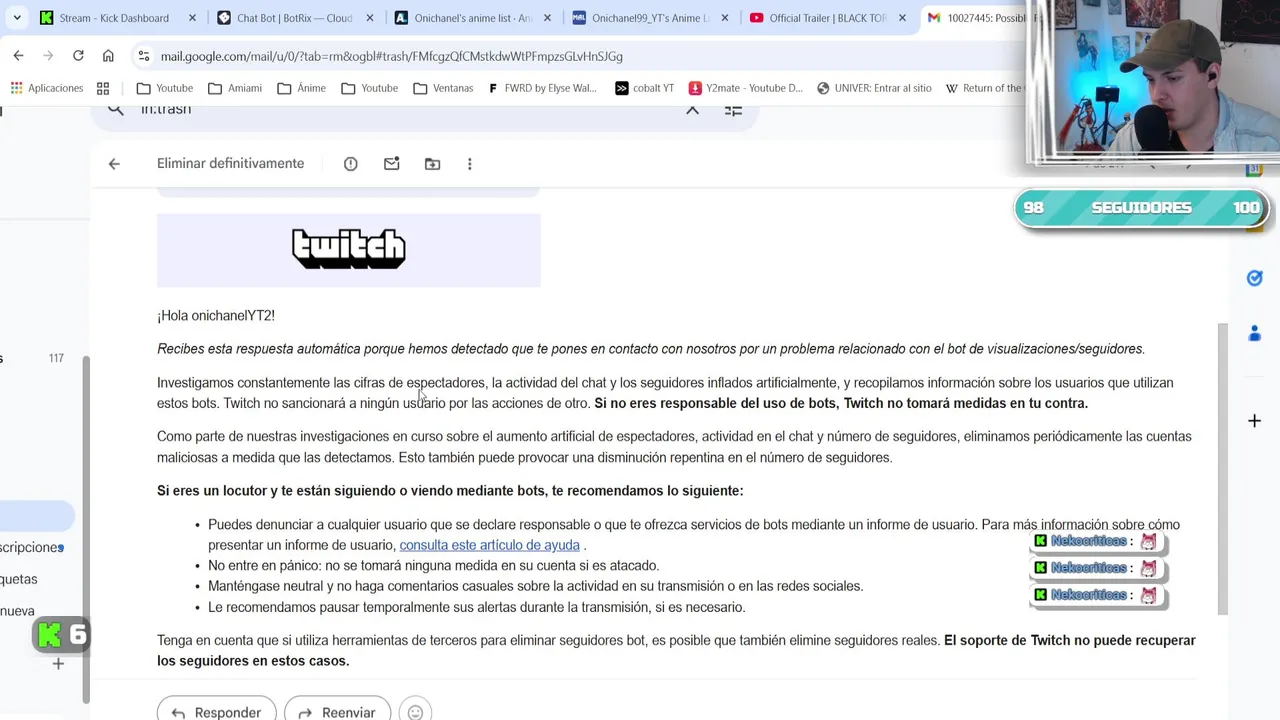Viewport: 1280px width, 720px height.
Task: Click Eliminar definitivamente
Action: [230, 164]
